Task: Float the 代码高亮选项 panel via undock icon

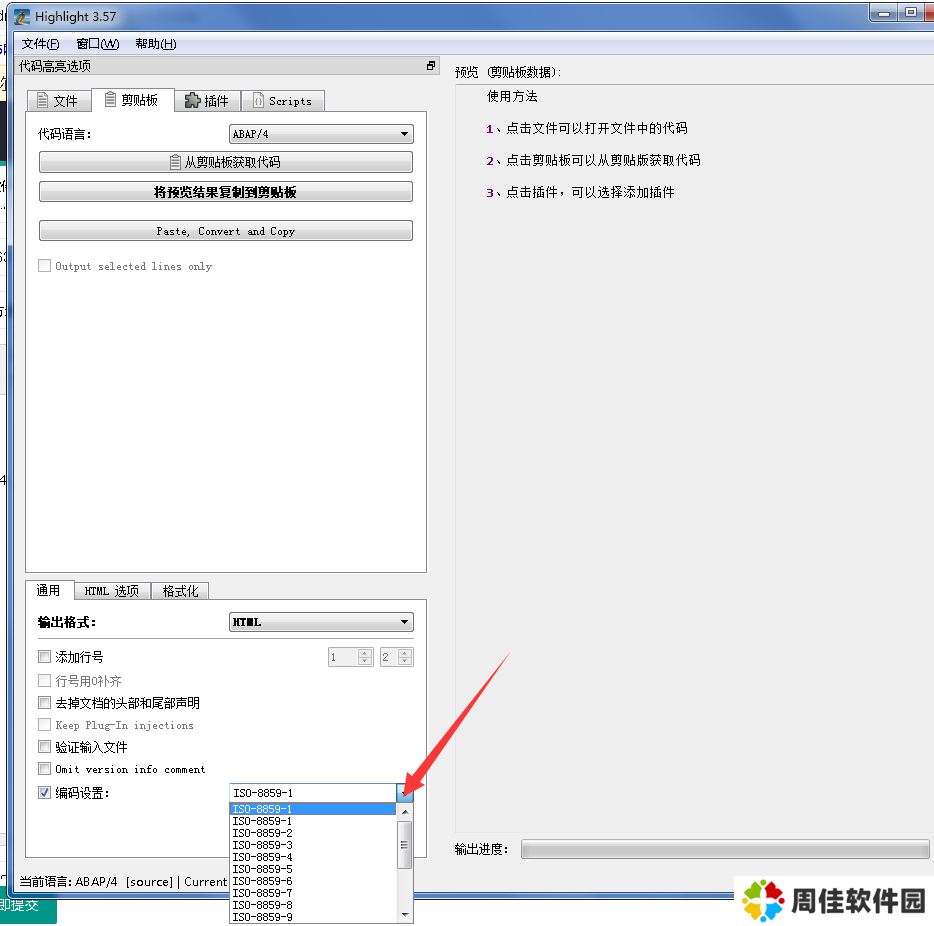Action: 431,66
